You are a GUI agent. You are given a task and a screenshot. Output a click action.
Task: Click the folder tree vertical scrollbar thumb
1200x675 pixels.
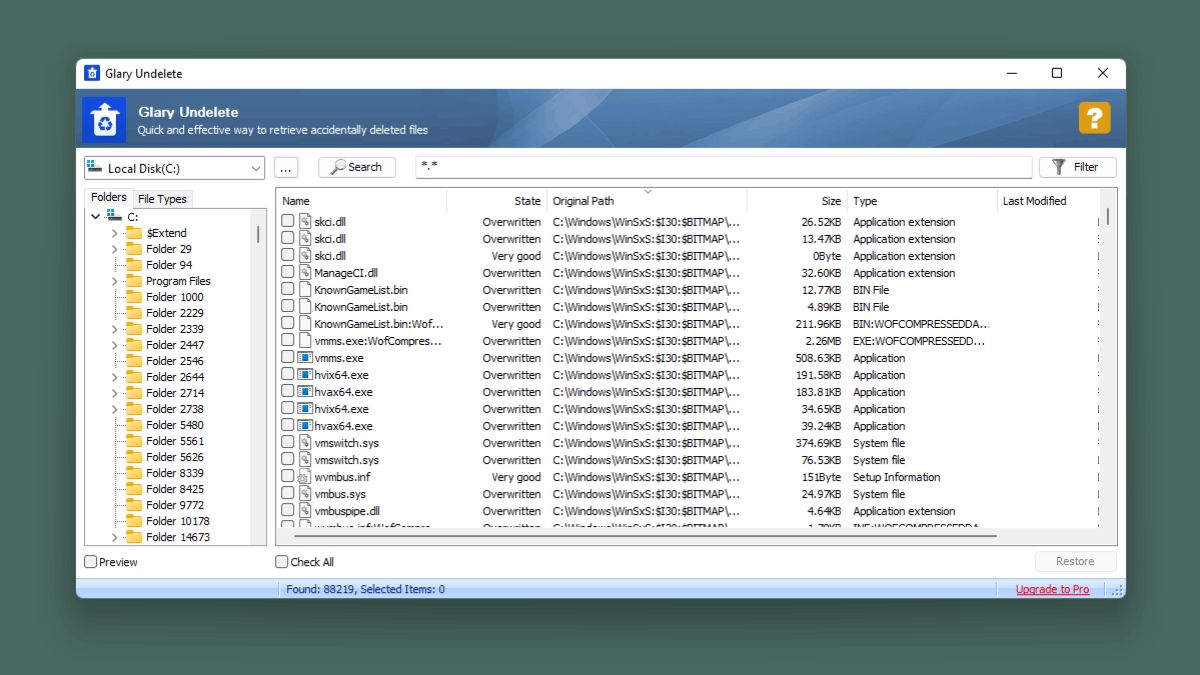[x=259, y=234]
